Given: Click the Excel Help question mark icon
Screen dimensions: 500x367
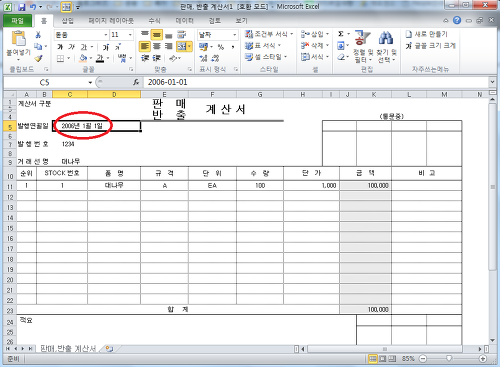Looking at the screenshot, I should (457, 20).
